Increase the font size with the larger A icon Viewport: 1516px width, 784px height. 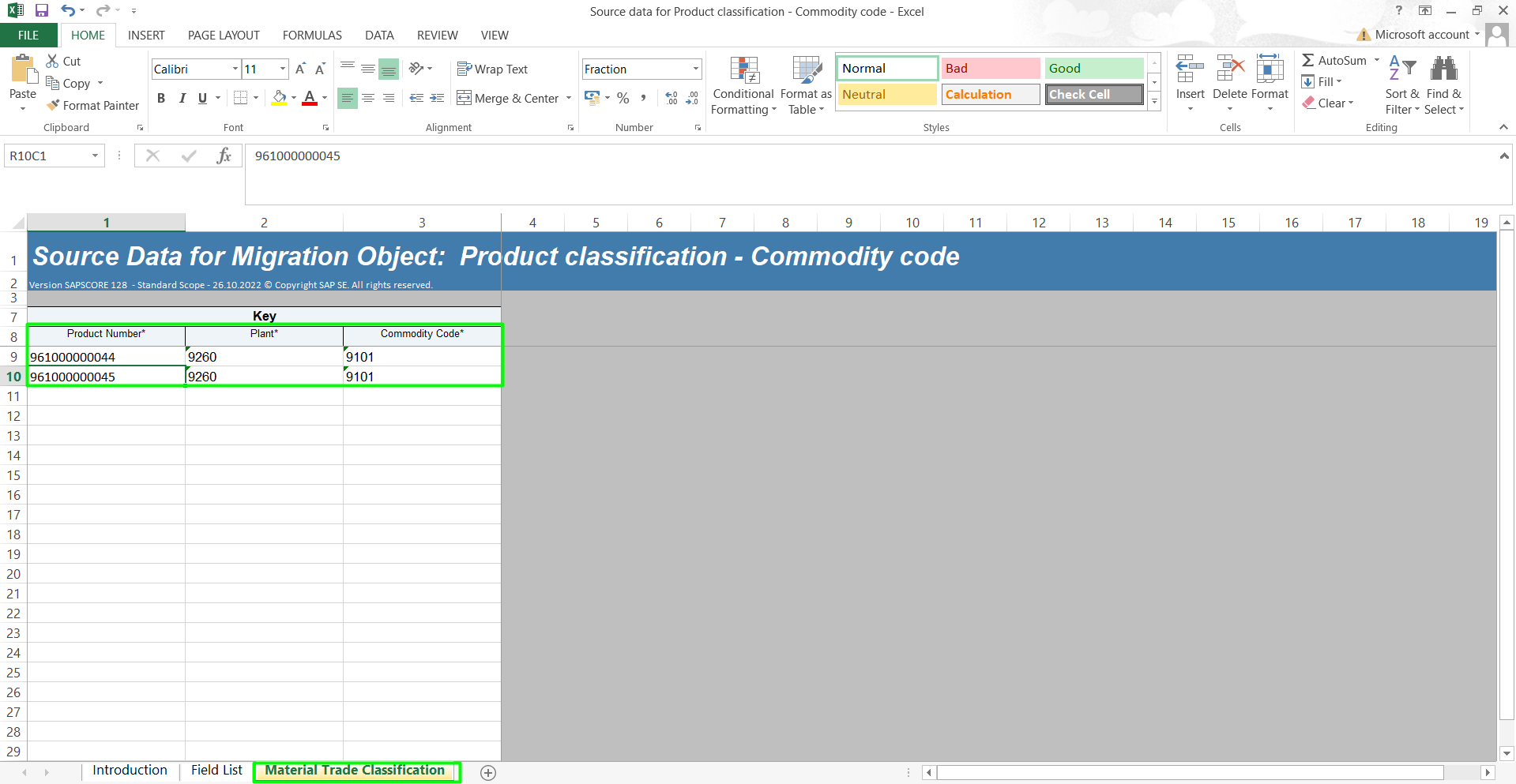point(300,69)
